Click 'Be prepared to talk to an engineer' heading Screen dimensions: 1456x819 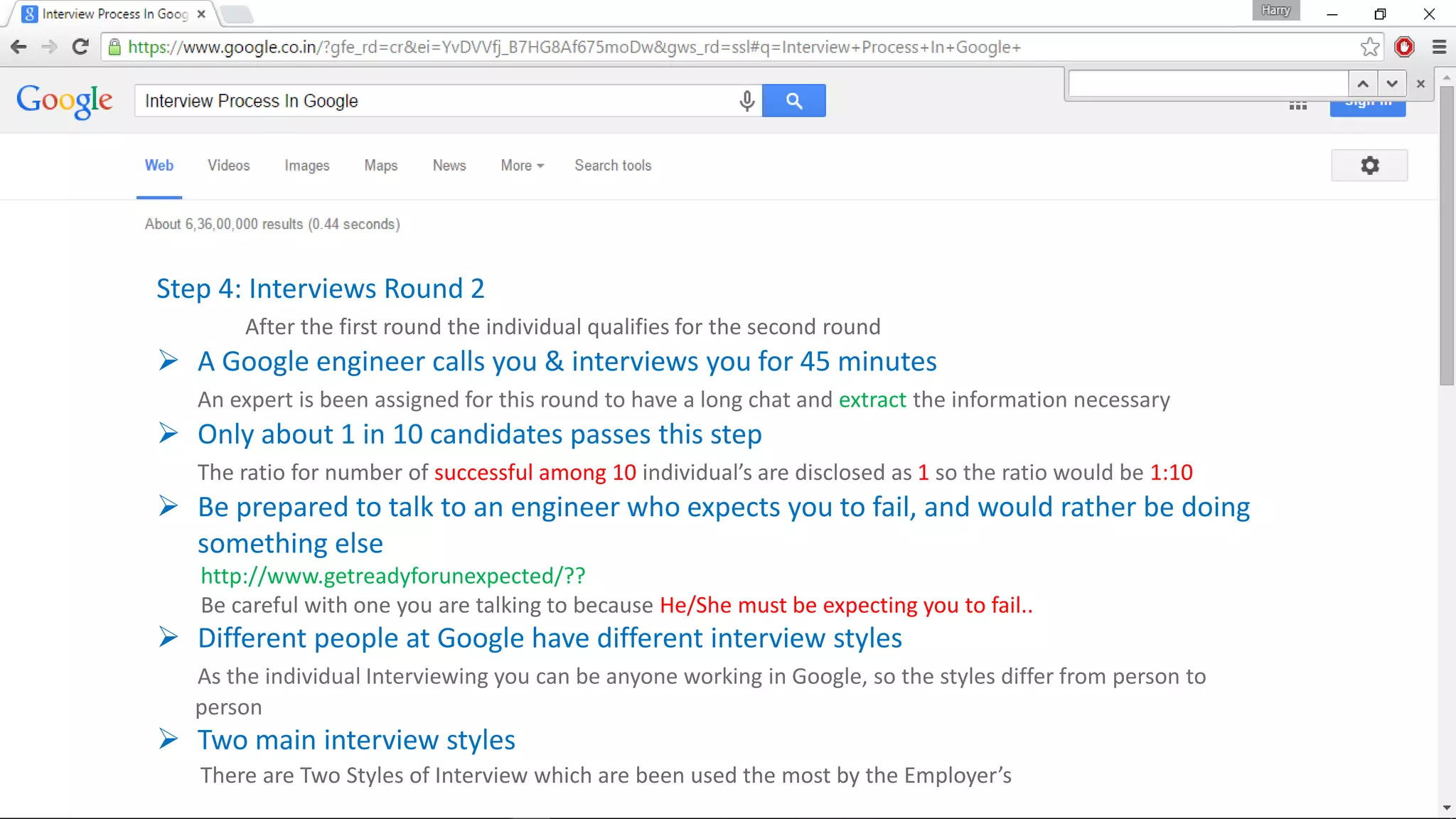pos(724,525)
